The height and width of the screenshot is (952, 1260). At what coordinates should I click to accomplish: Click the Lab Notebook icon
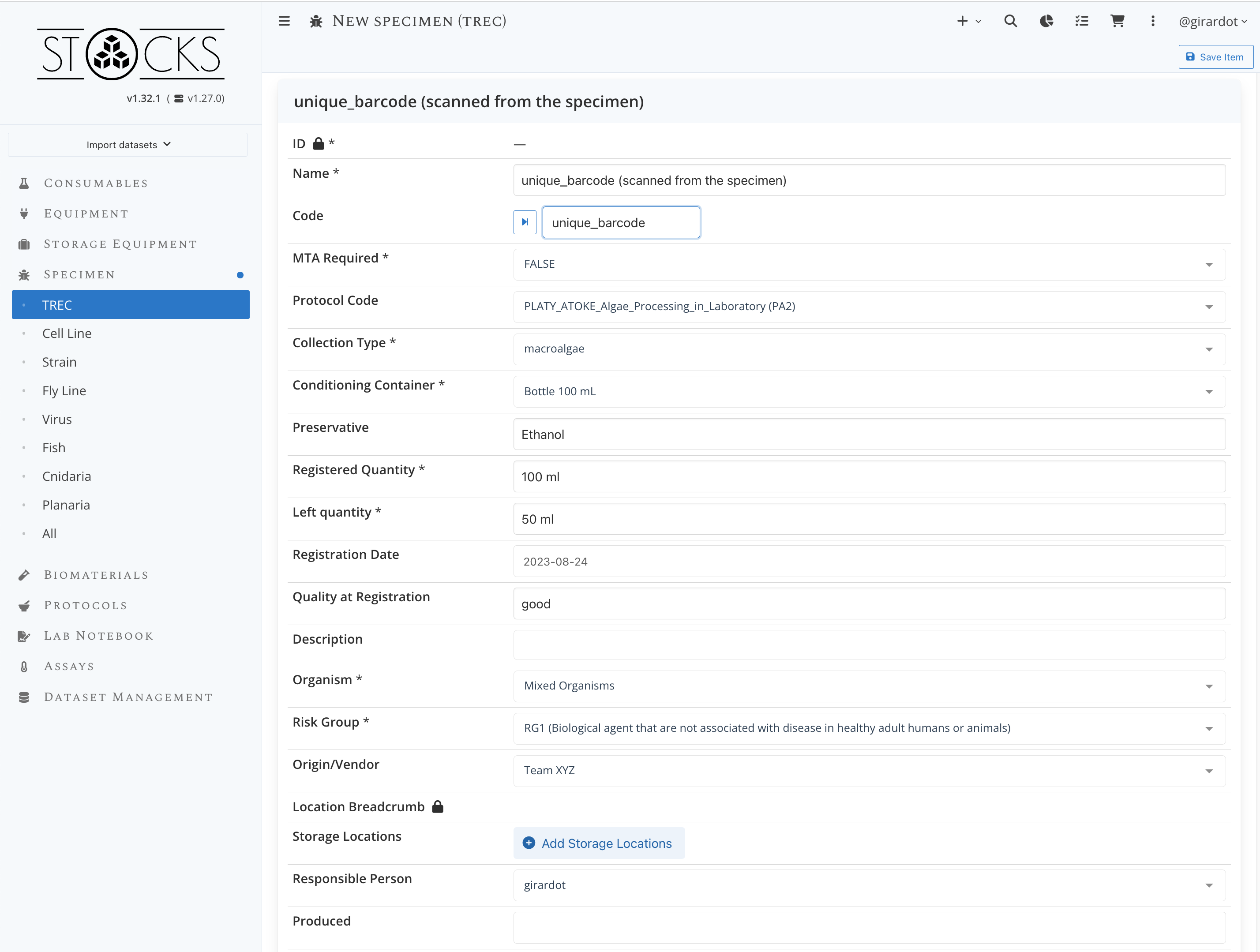point(24,636)
